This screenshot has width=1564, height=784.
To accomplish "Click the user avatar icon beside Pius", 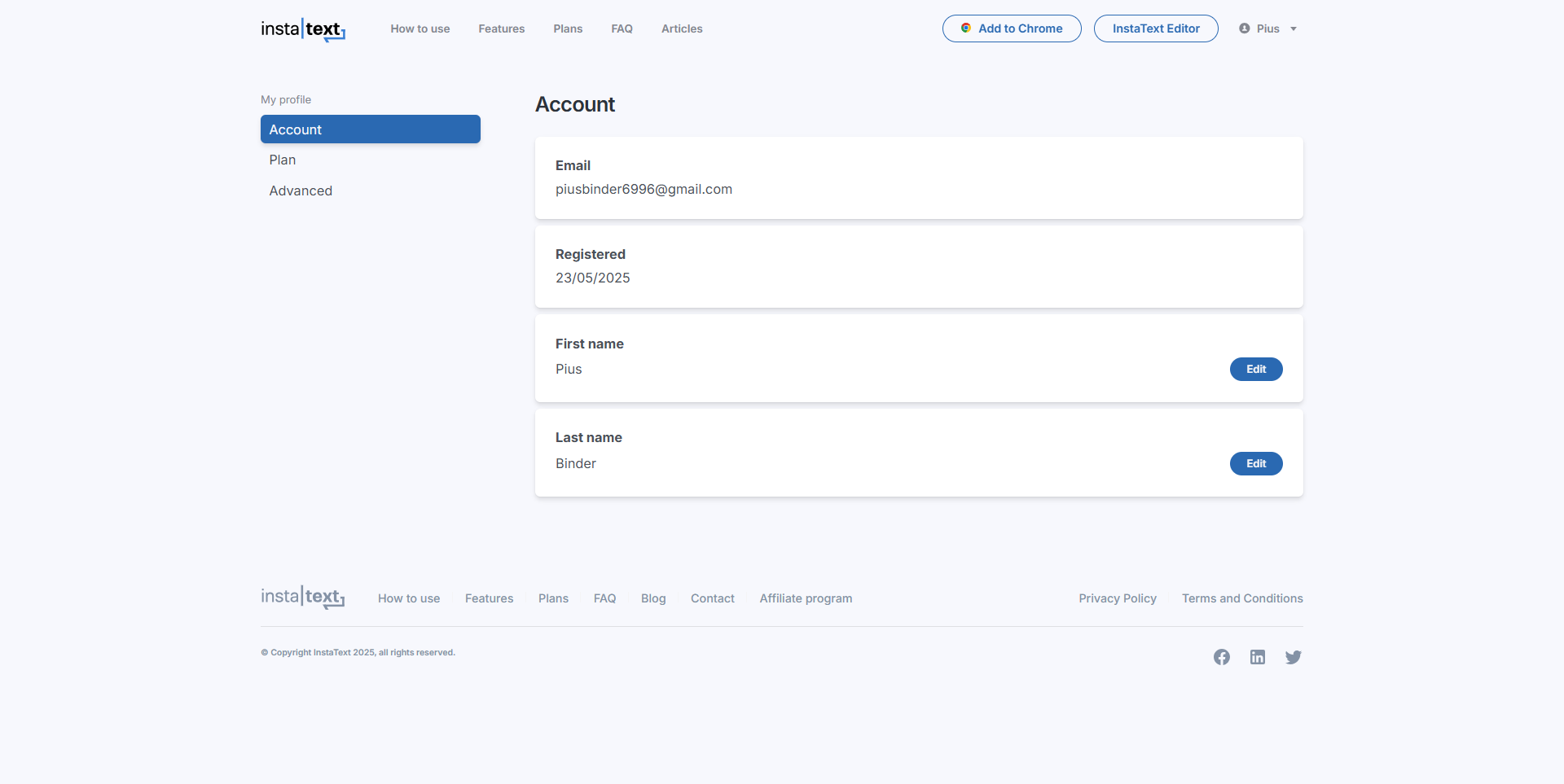I will click(x=1244, y=28).
